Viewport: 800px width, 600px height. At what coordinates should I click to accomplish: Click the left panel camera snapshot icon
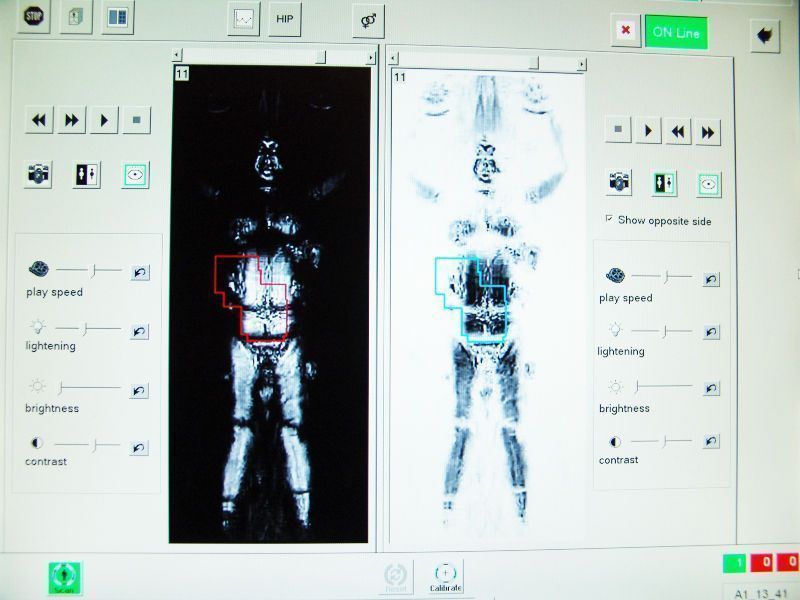(x=38, y=174)
